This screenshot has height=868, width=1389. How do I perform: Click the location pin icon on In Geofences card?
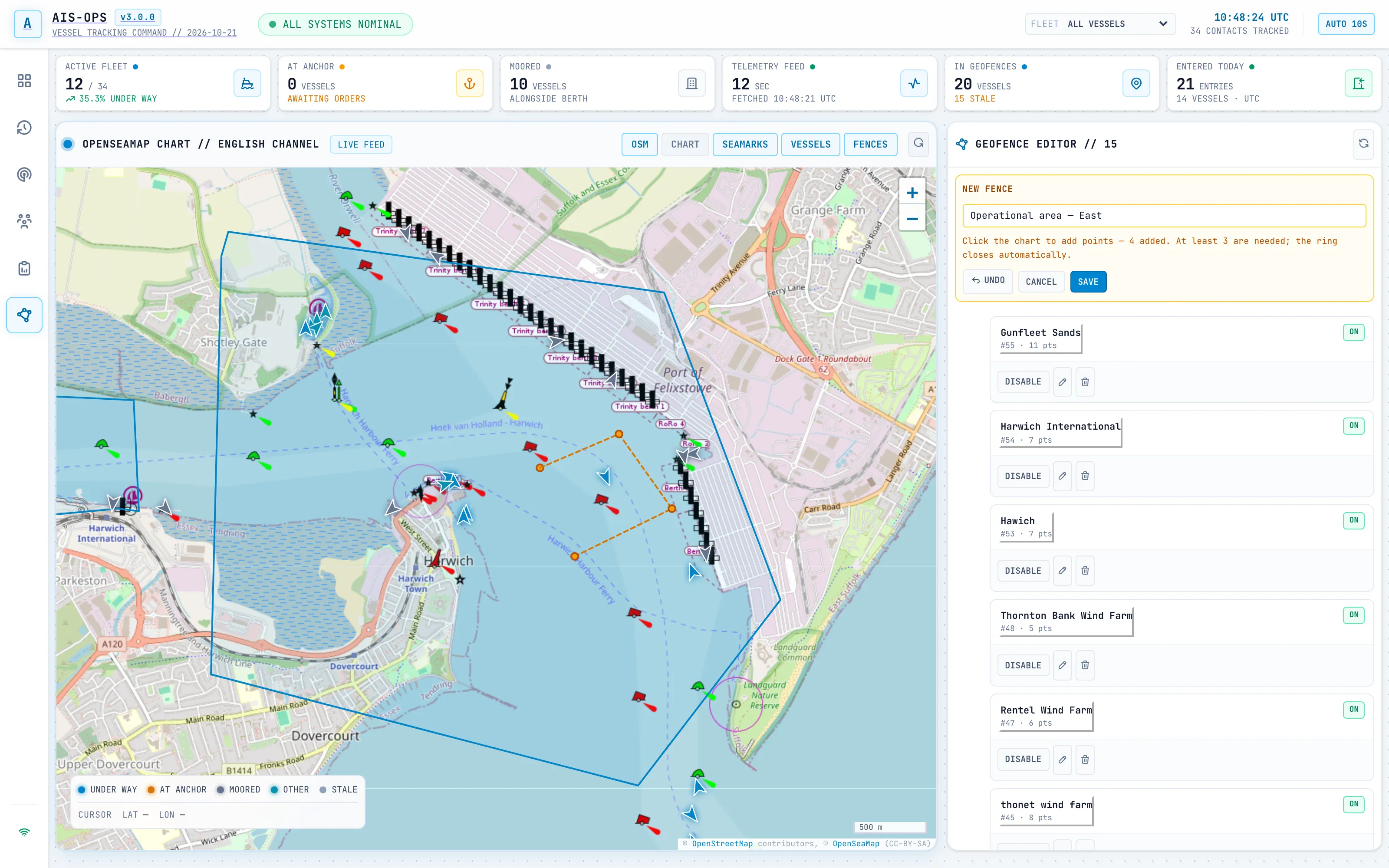[x=1136, y=84]
